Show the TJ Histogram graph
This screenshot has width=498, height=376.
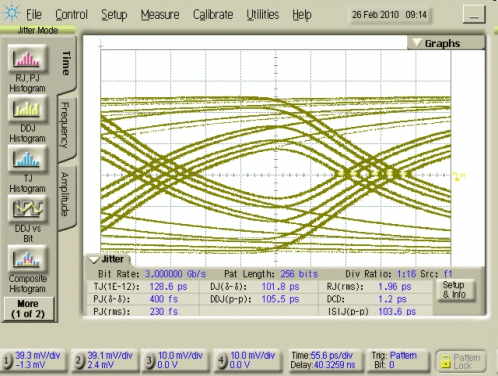(27, 159)
